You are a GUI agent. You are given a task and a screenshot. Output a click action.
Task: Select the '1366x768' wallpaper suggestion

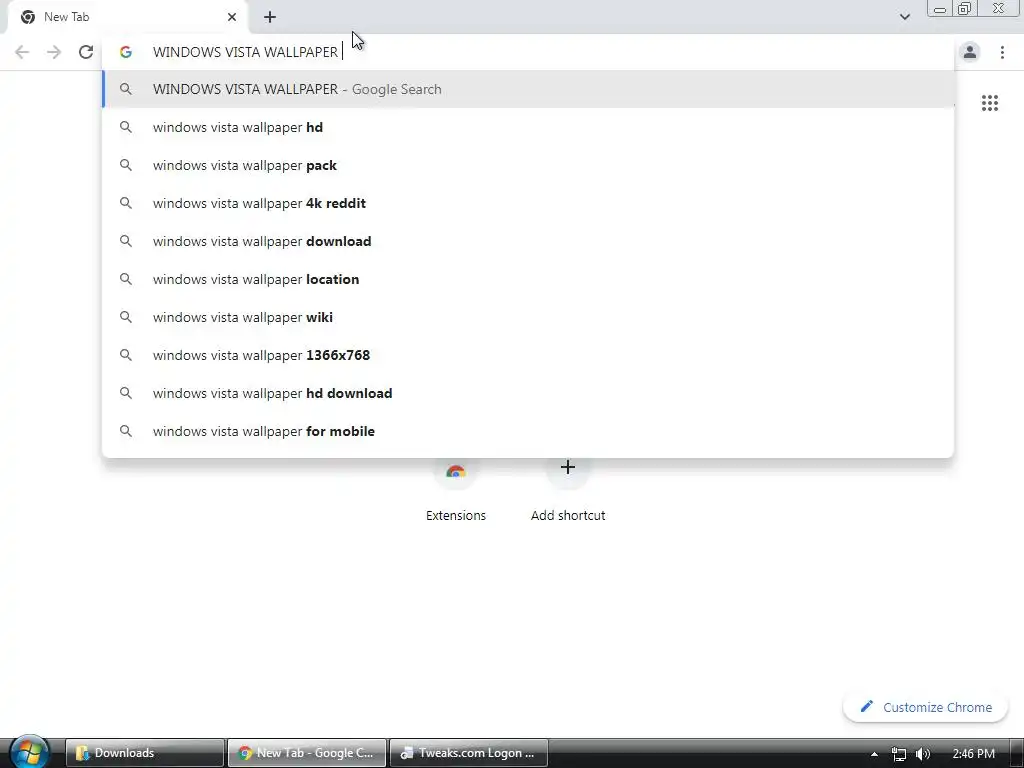click(x=528, y=355)
